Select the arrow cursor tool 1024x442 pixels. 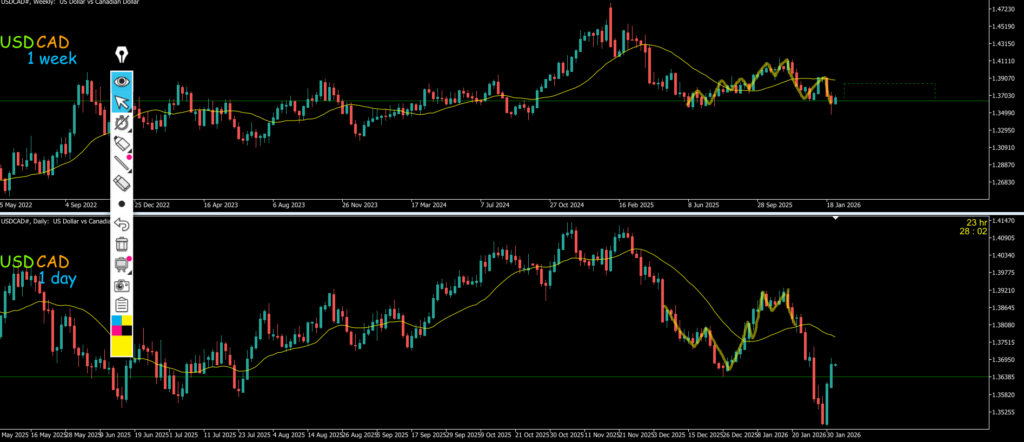click(x=122, y=102)
